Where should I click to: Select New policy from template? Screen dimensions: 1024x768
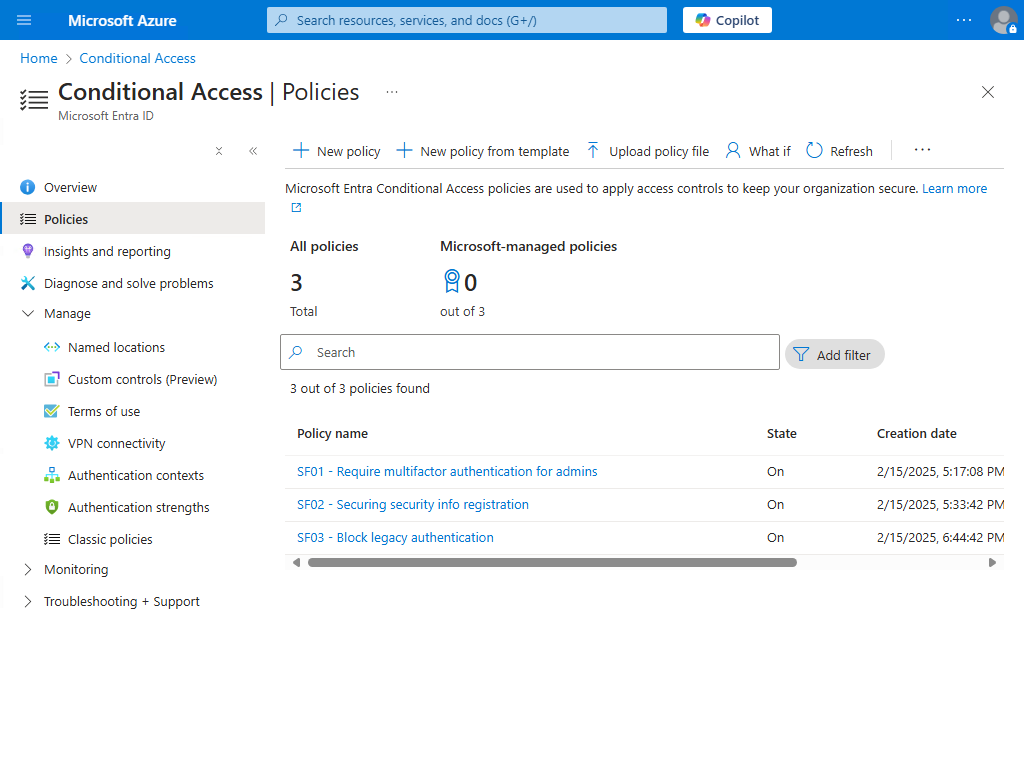(483, 151)
